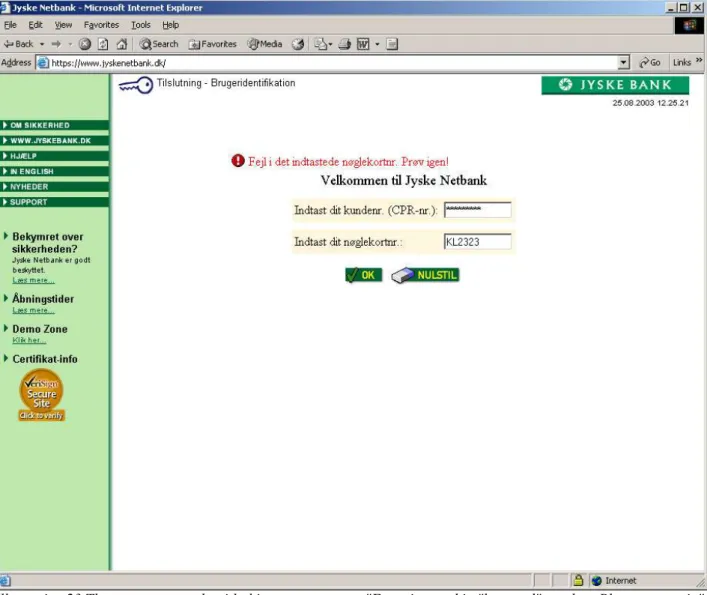Refresh the page with Refresh icon
The image size is (707, 595).
pos(103,44)
